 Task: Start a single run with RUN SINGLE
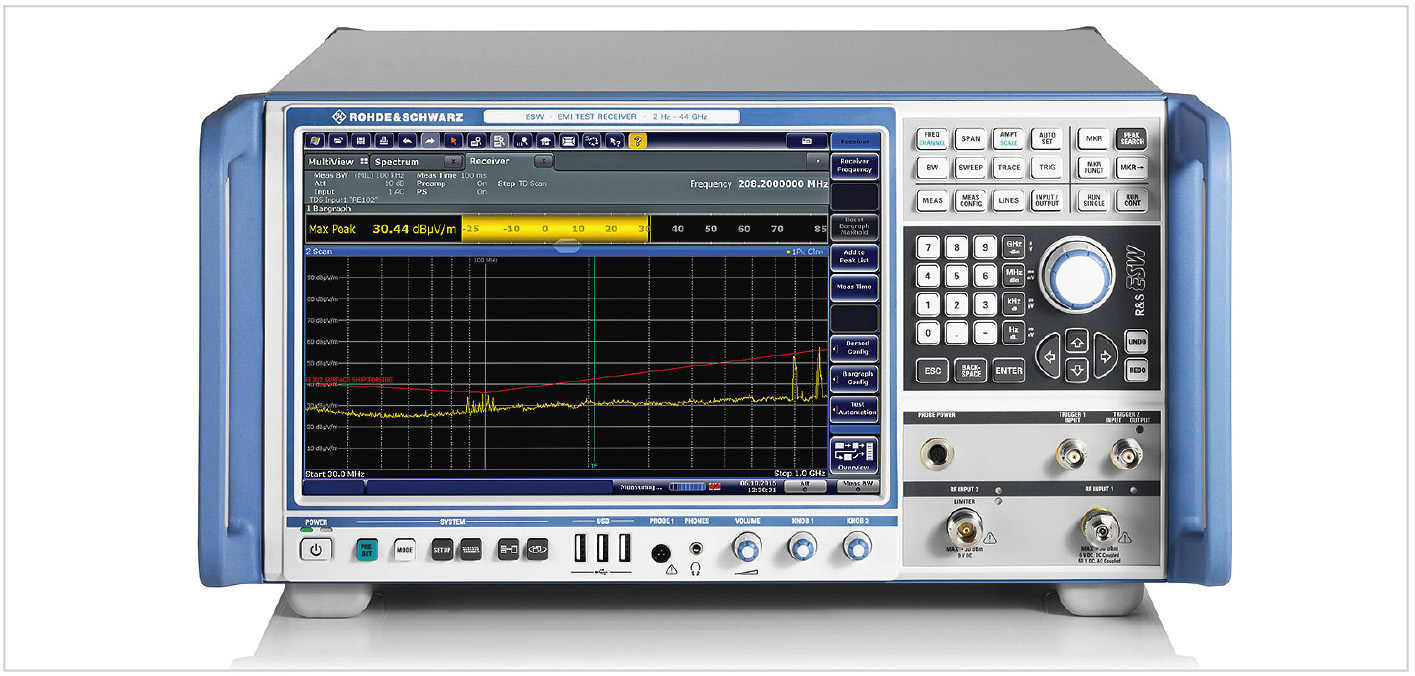coord(1093,200)
